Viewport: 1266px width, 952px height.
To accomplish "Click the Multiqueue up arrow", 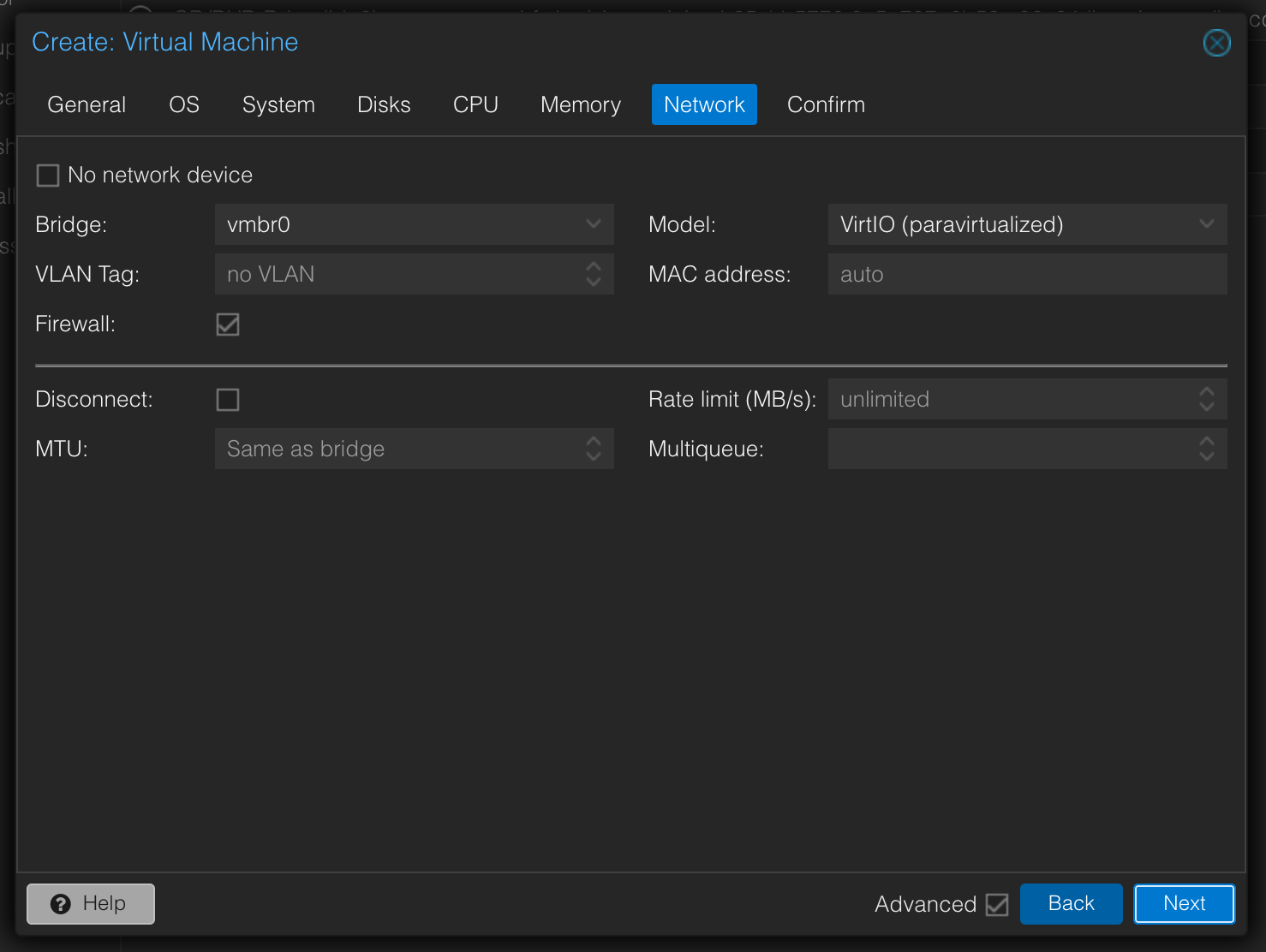I will tap(1207, 443).
